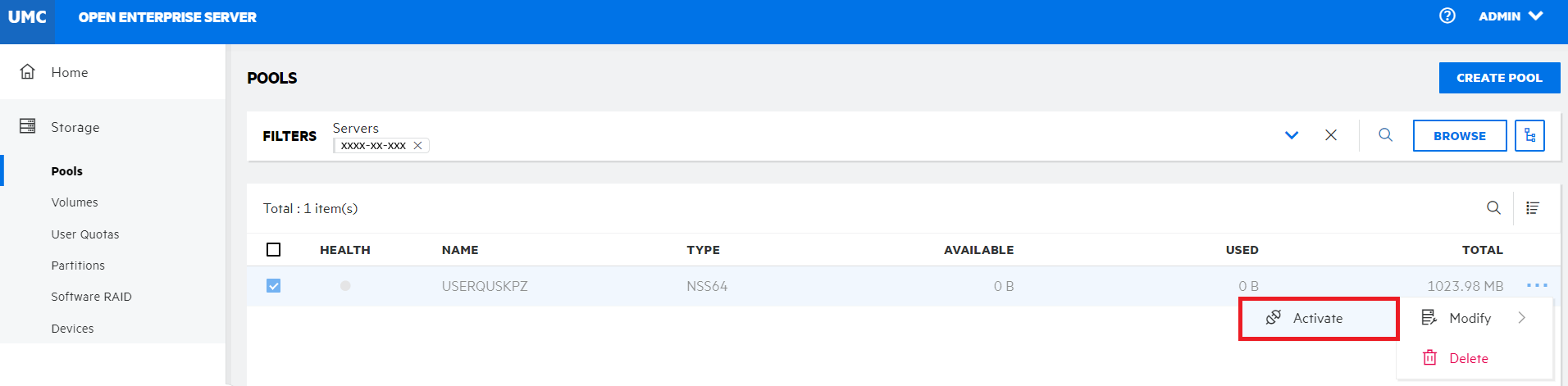Click the pool name USERQUSKPZ
Viewport: 1568px width, 386px height.
click(485, 286)
